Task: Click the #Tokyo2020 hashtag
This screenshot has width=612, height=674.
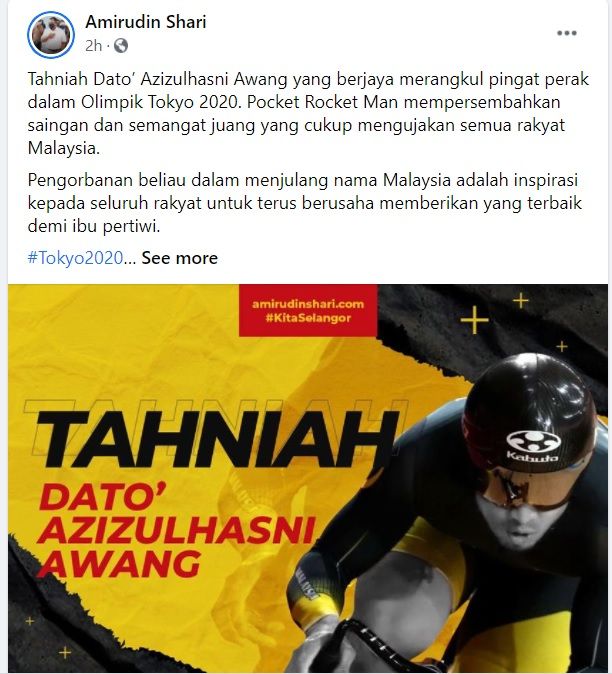Action: point(76,258)
